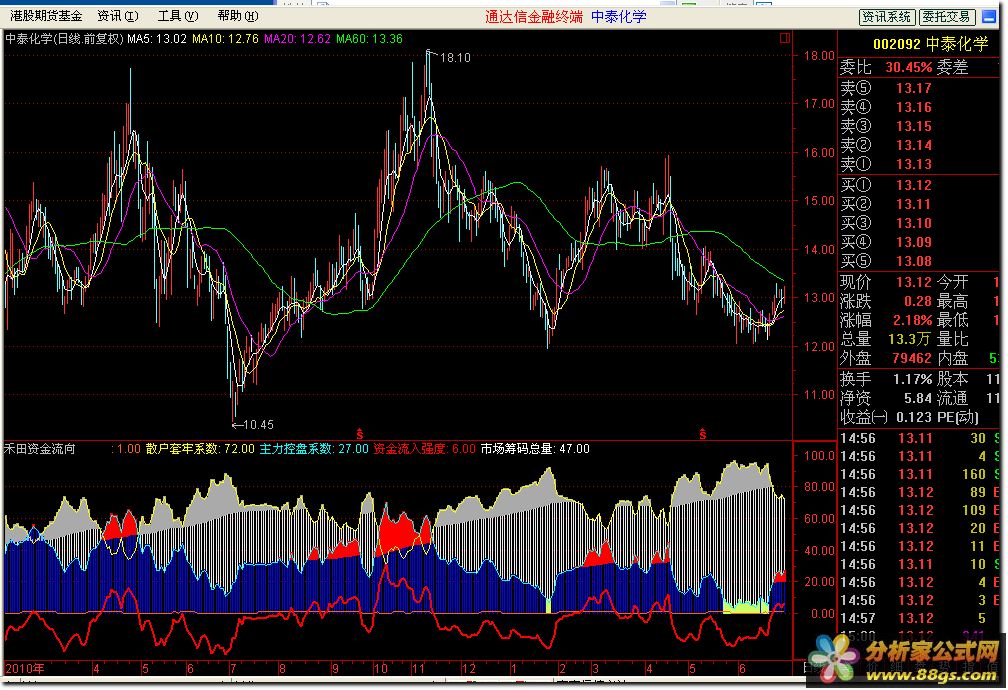Click the 委托交易 button
The width and height of the screenshot is (1008, 690).
(948, 17)
